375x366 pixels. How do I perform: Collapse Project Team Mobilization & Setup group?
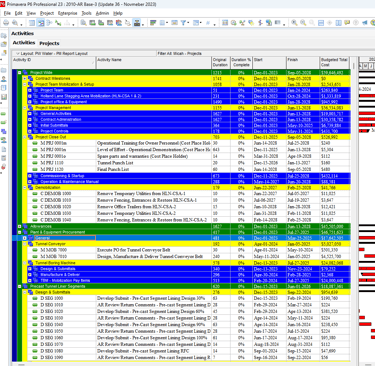point(25,84)
